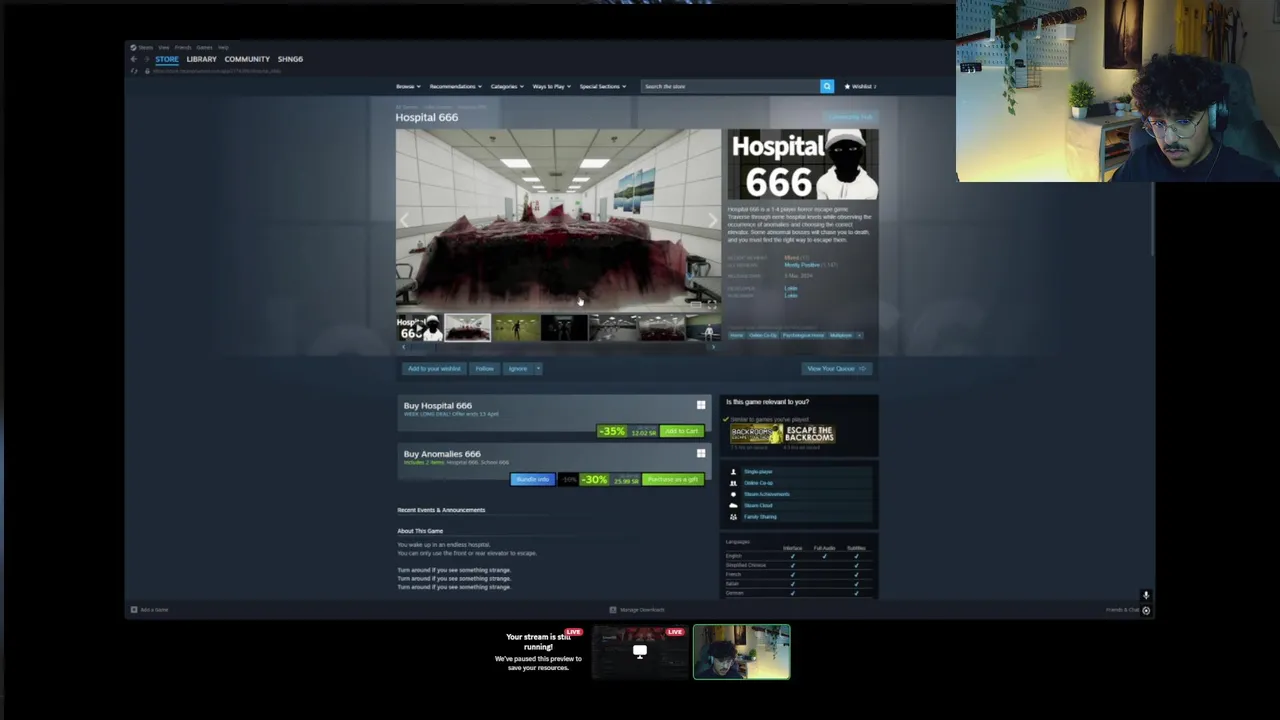Click the plus button after game tags
The image size is (1280, 720).
point(860,335)
